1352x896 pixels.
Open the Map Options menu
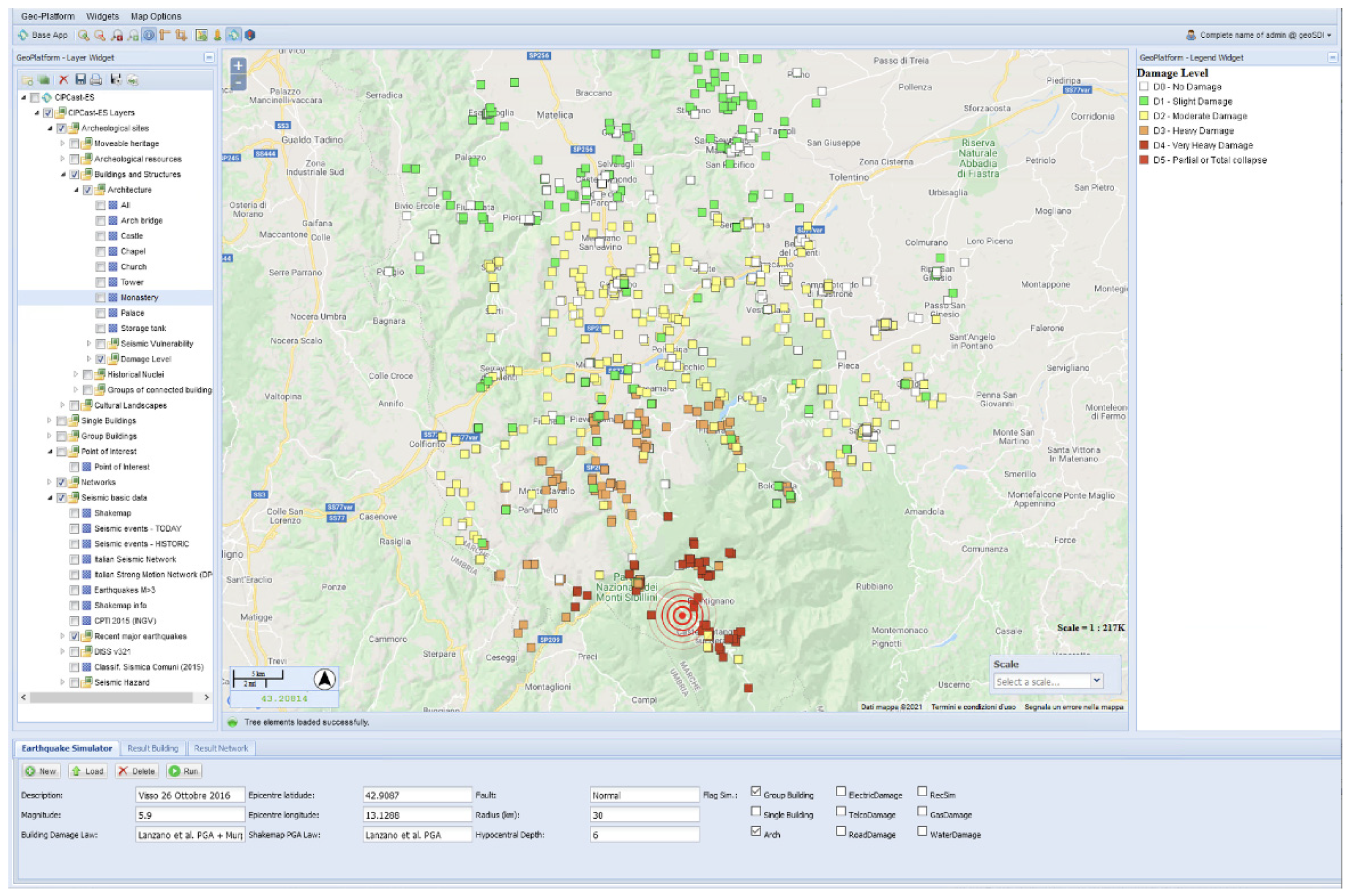(x=156, y=16)
